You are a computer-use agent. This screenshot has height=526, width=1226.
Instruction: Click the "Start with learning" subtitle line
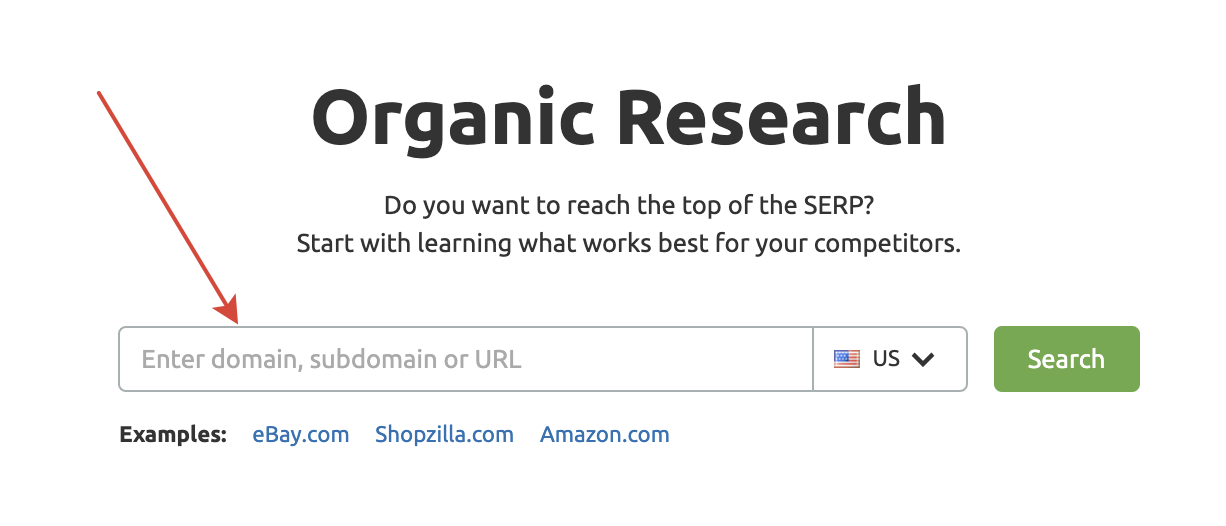629,244
